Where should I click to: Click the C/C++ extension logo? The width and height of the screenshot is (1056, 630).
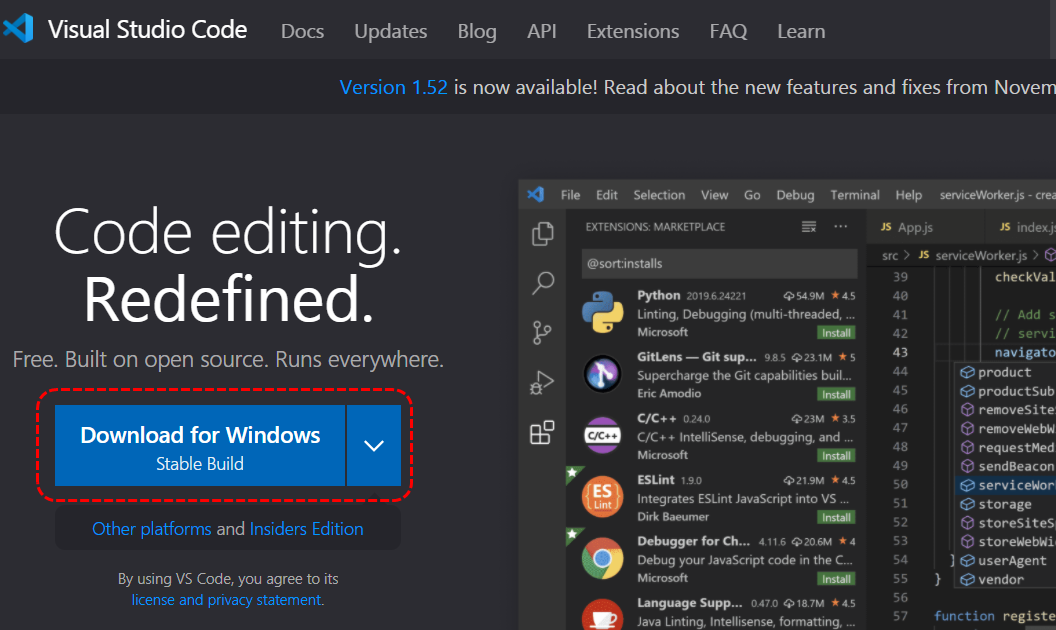tap(602, 435)
